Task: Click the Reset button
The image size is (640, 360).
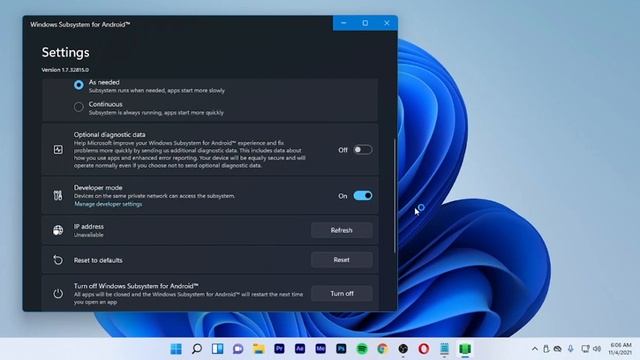Action: 342,260
